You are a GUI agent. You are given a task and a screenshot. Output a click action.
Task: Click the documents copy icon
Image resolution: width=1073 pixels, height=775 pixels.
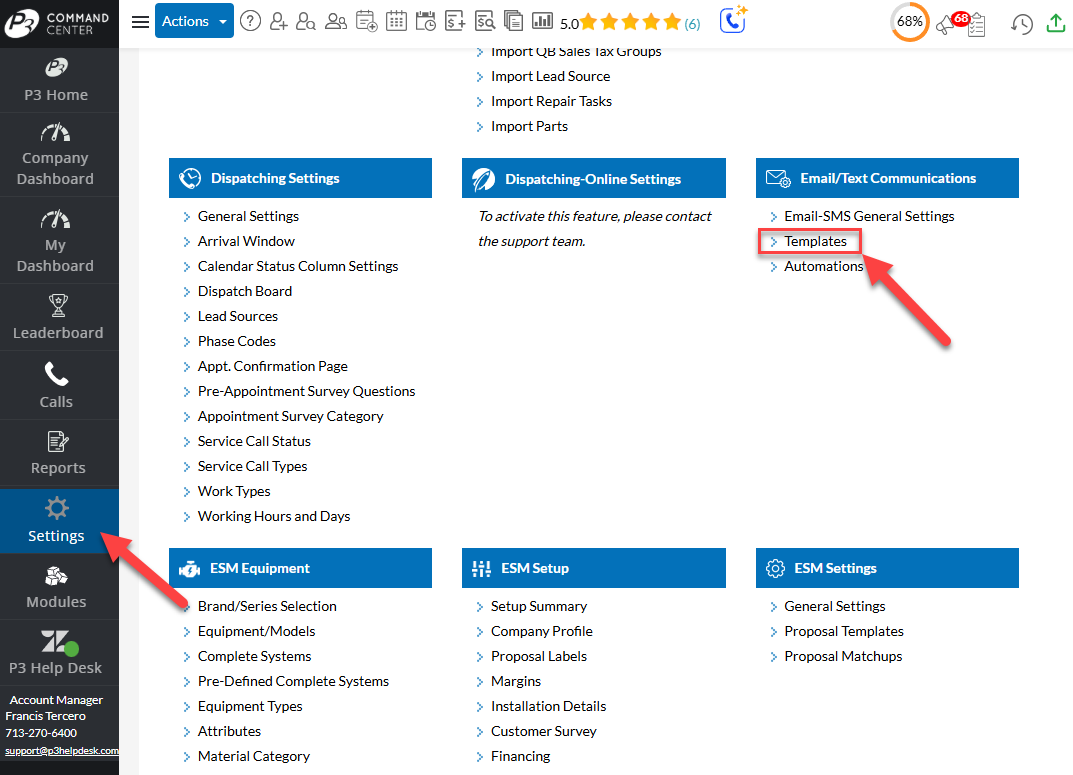tap(513, 21)
